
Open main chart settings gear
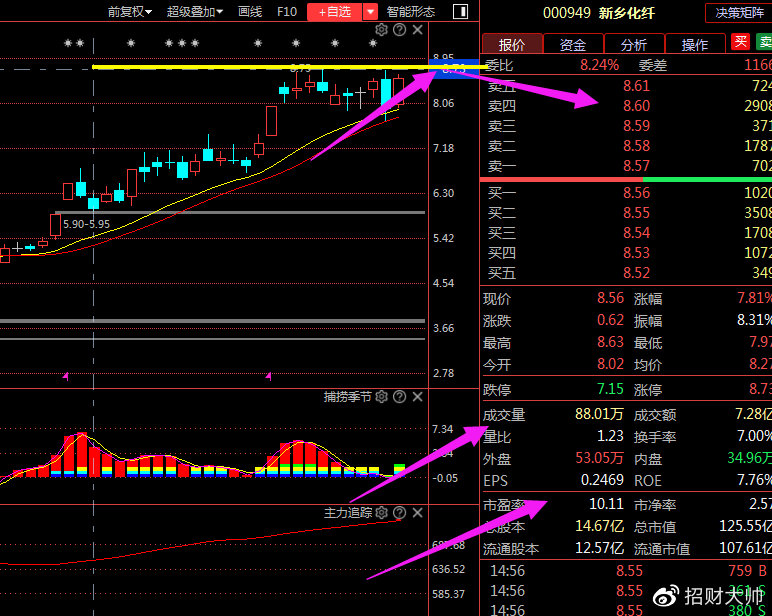pyautogui.click(x=381, y=30)
